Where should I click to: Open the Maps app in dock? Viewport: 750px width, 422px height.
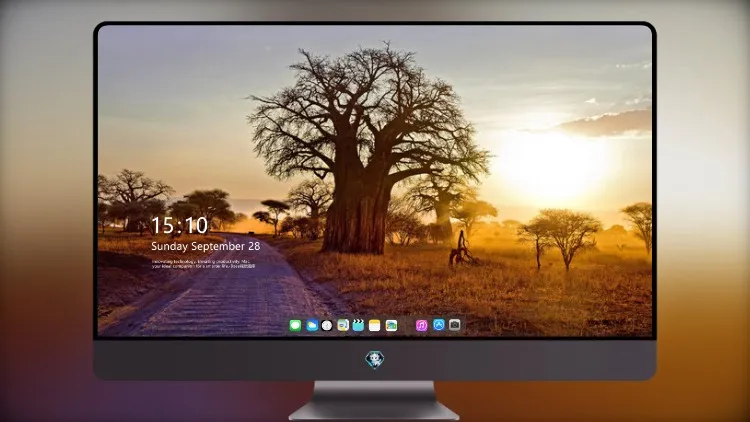(x=343, y=325)
